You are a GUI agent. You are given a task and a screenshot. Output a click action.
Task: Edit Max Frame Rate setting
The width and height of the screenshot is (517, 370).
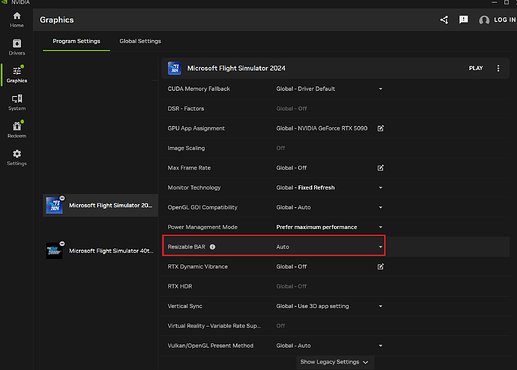(x=380, y=168)
